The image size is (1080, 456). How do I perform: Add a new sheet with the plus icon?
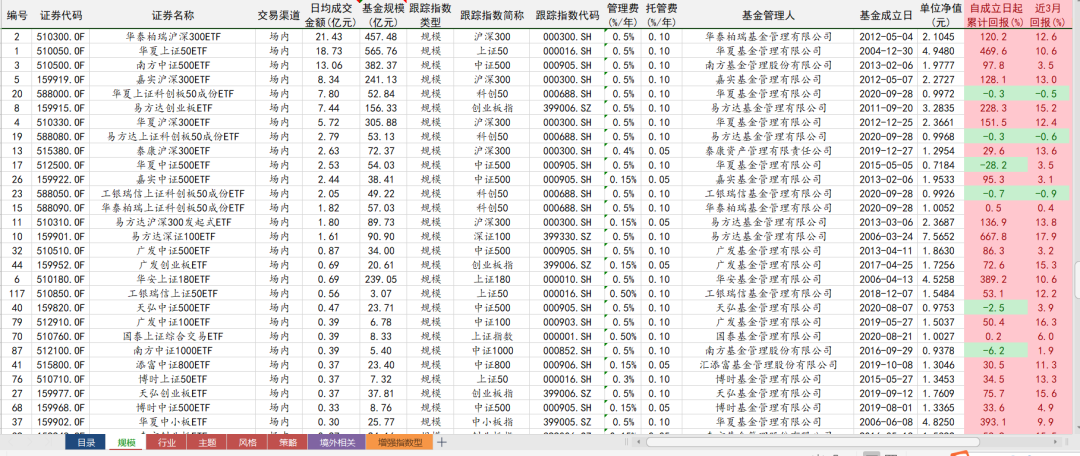(442, 442)
